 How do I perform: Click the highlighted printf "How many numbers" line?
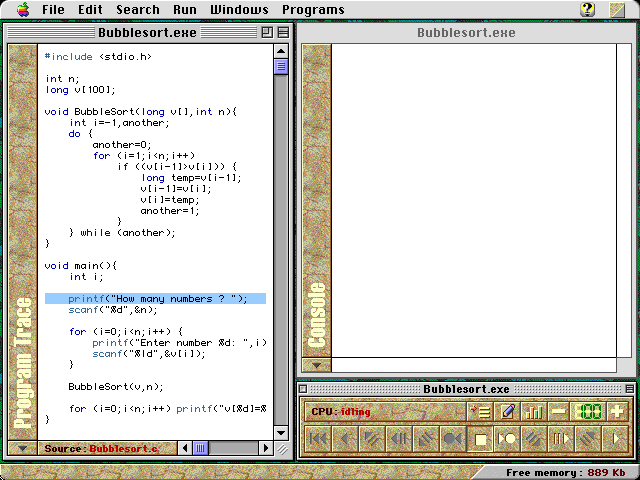pyautogui.click(x=156, y=298)
